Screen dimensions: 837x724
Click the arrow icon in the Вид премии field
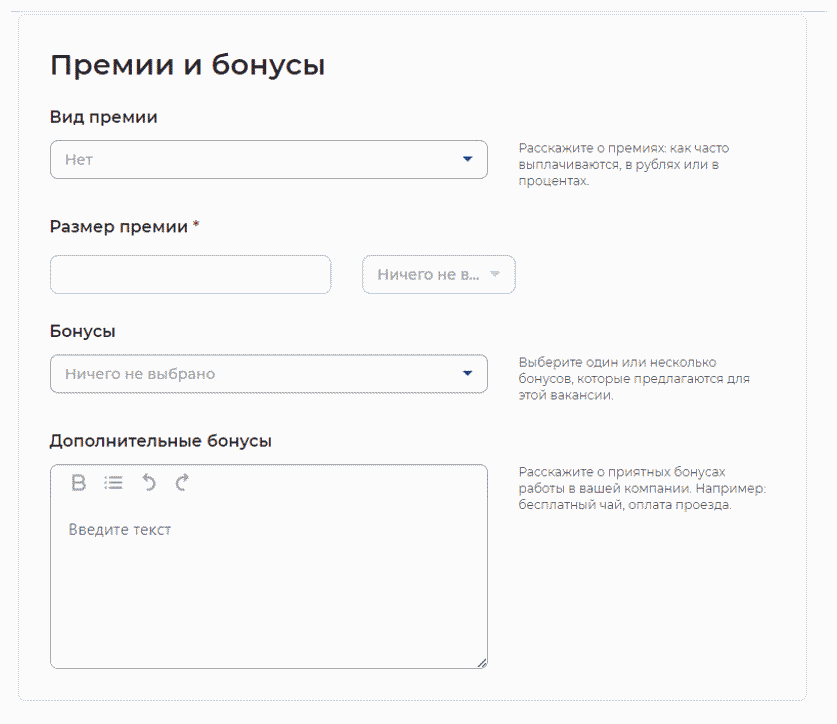point(467,159)
